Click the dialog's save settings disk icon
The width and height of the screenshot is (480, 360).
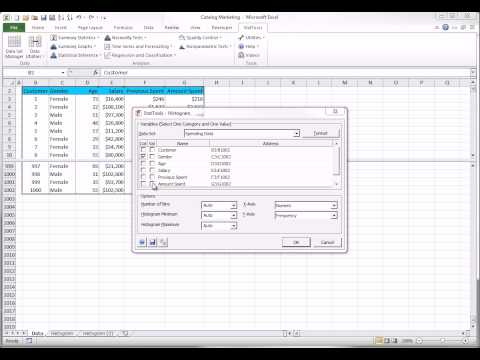point(153,242)
